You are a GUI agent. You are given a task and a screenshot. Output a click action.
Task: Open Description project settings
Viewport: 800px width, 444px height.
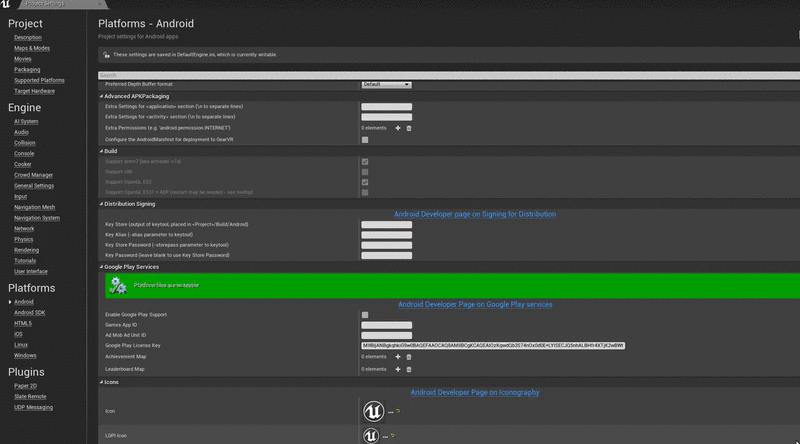(x=28, y=37)
